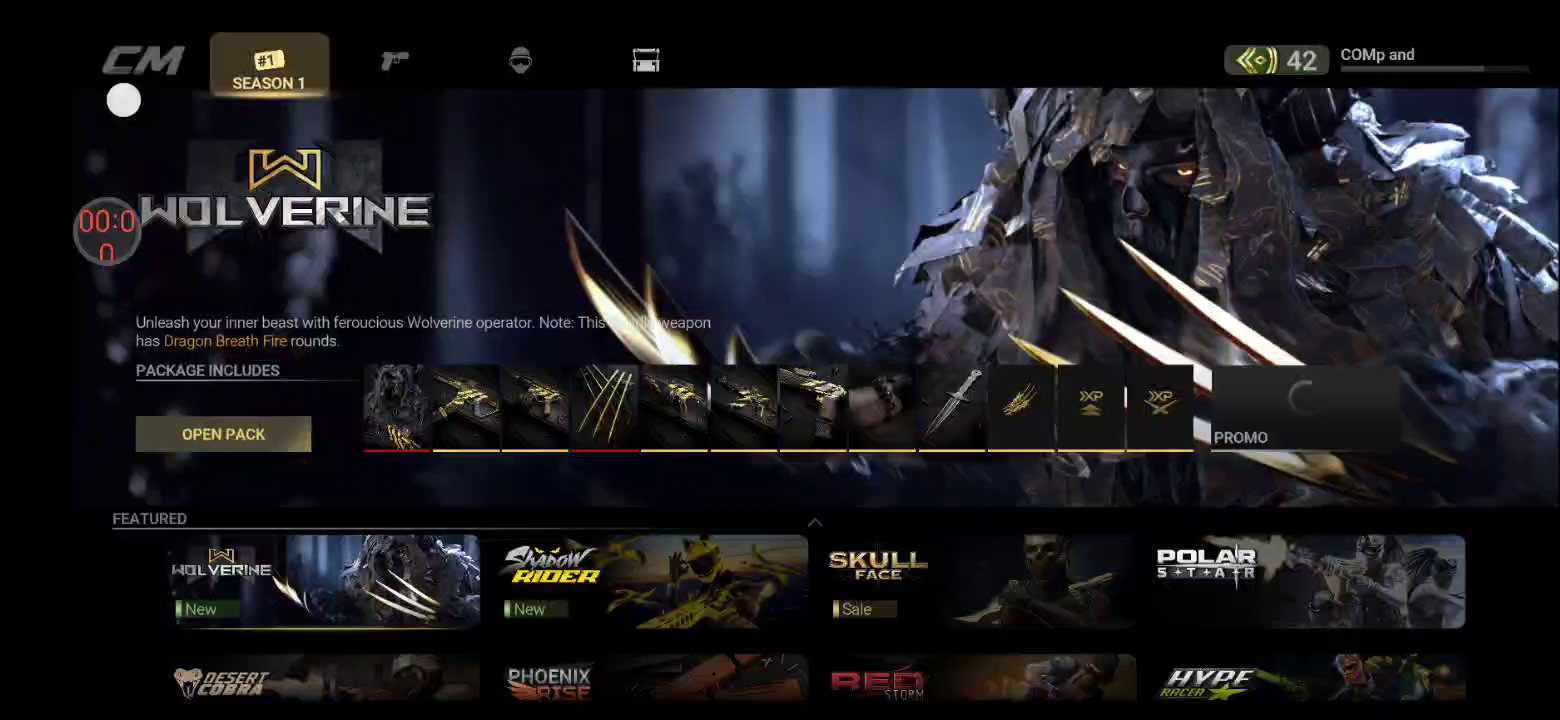Select the fifth package weapon blueprint

(x=743, y=408)
